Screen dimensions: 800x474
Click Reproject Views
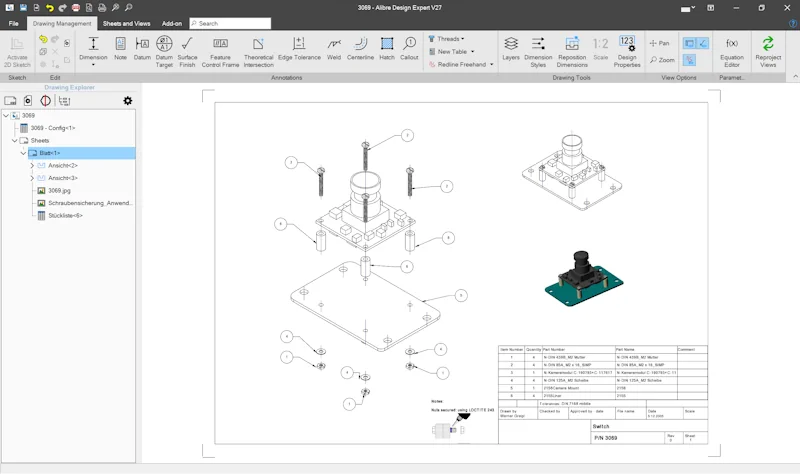point(768,52)
